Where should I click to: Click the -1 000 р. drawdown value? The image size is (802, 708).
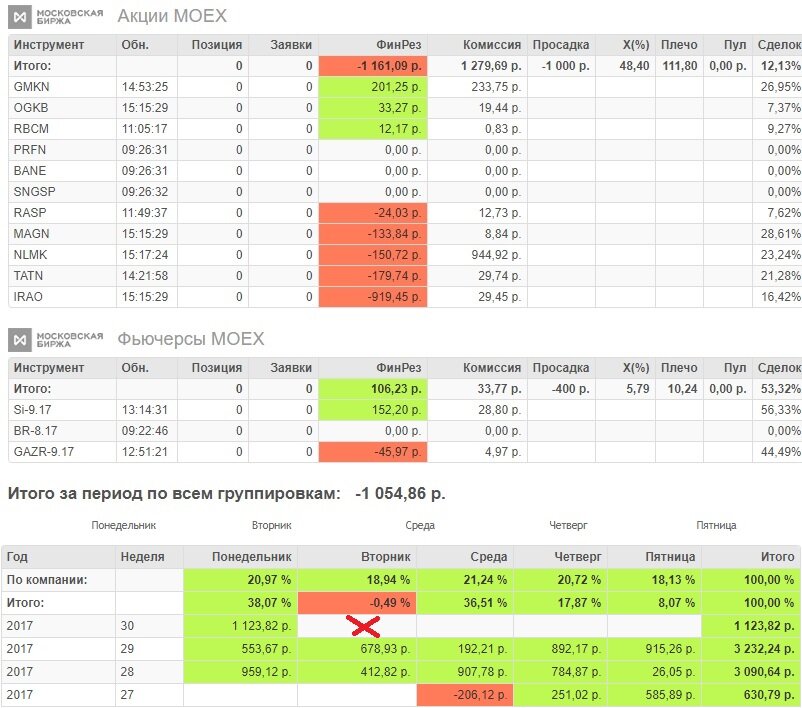[x=565, y=66]
